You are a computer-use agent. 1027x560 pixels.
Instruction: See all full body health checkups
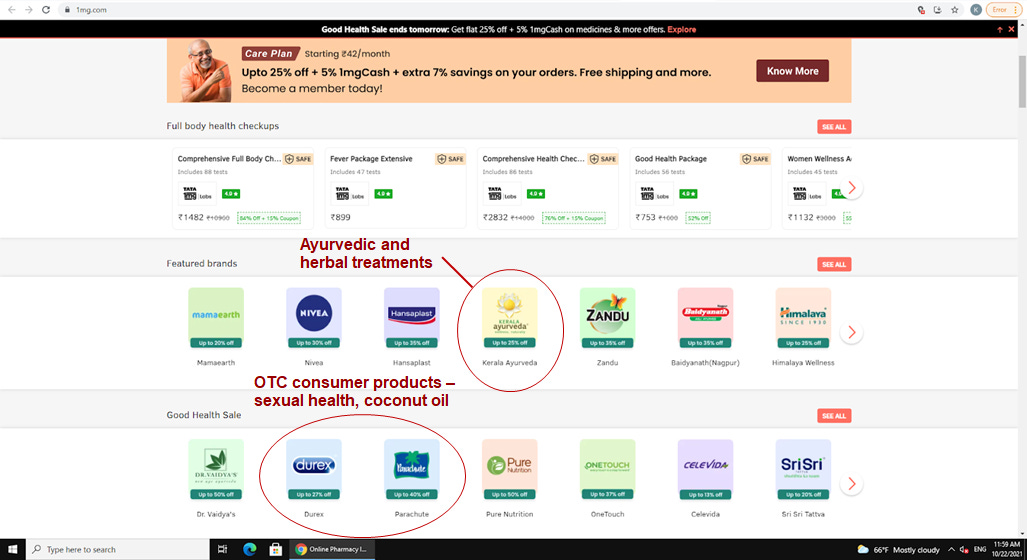tap(834, 126)
